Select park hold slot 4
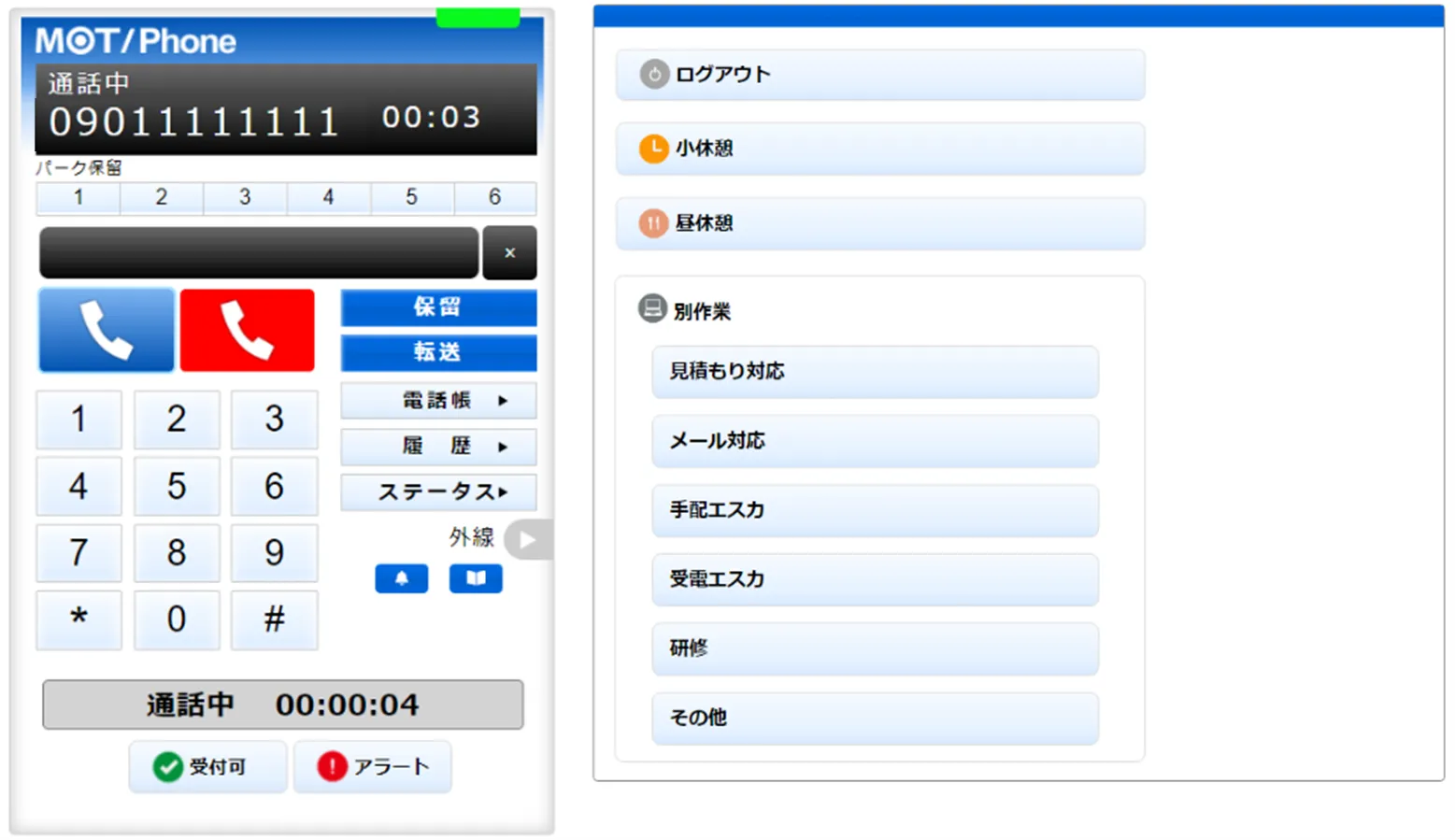Screen dimensions: 1455x840 328,197
